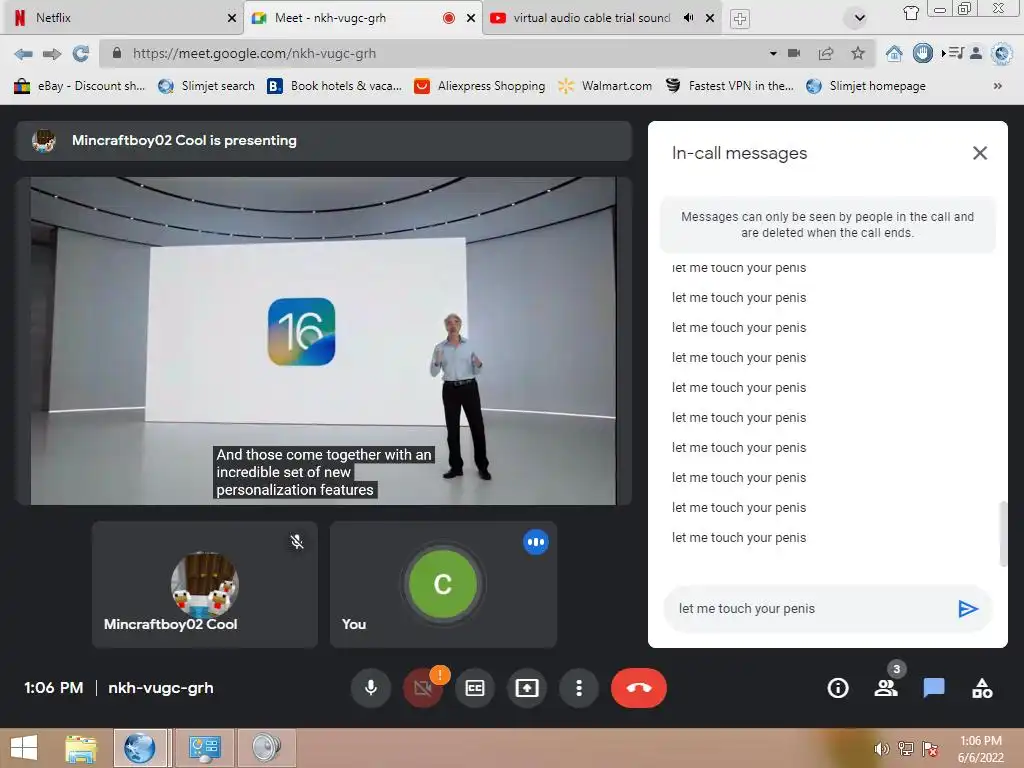Leave the call with the red hang-up button
This screenshot has width=1024, height=768.
pyautogui.click(x=639, y=688)
